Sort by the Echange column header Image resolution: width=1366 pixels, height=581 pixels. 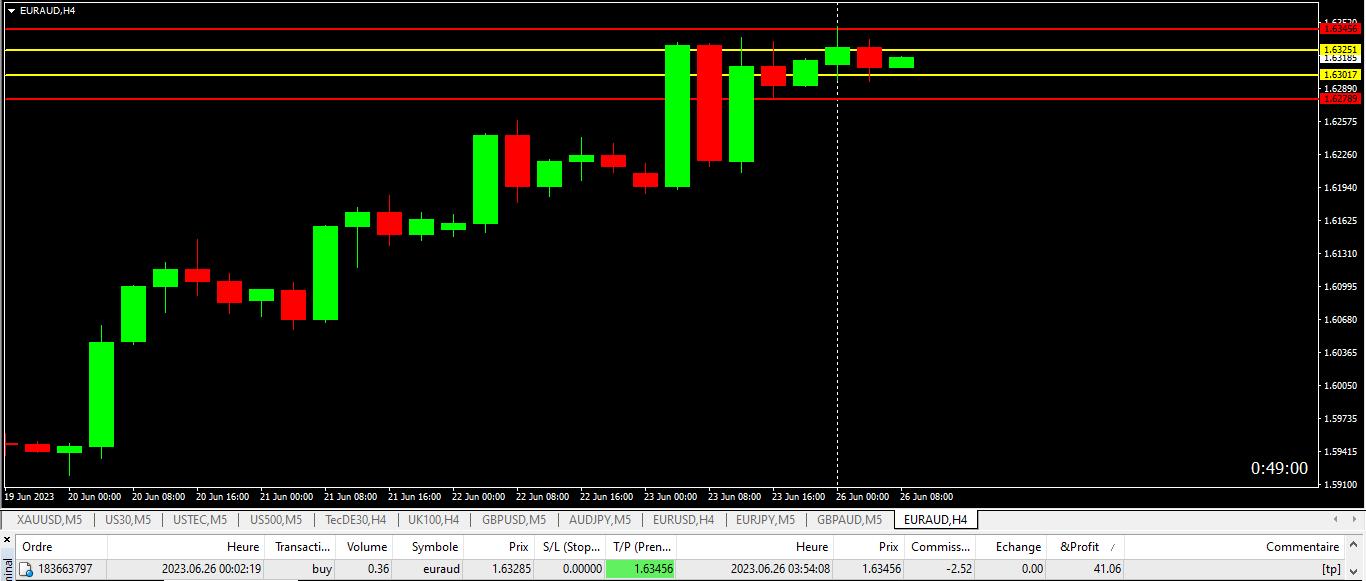click(1011, 547)
